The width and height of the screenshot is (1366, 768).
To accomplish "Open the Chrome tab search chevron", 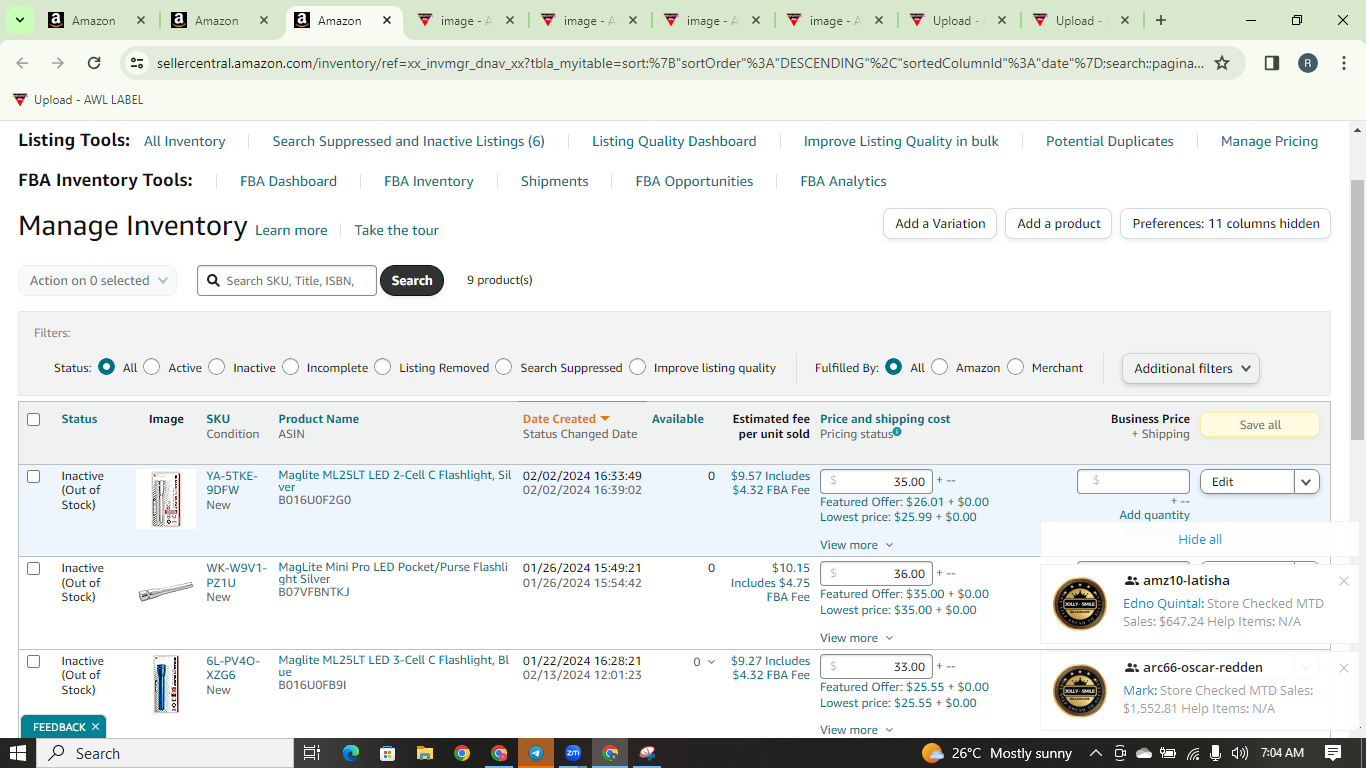I will point(19,20).
